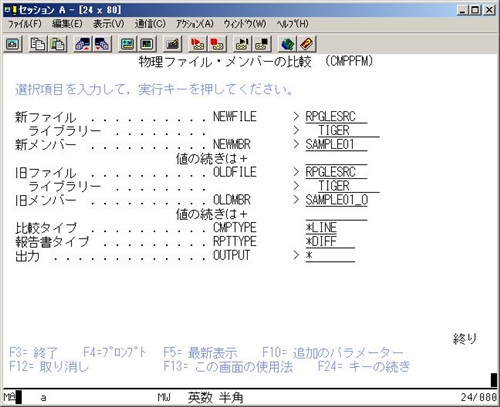Maximize the セッション A window
This screenshot has height=407, width=500.
click(x=475, y=10)
